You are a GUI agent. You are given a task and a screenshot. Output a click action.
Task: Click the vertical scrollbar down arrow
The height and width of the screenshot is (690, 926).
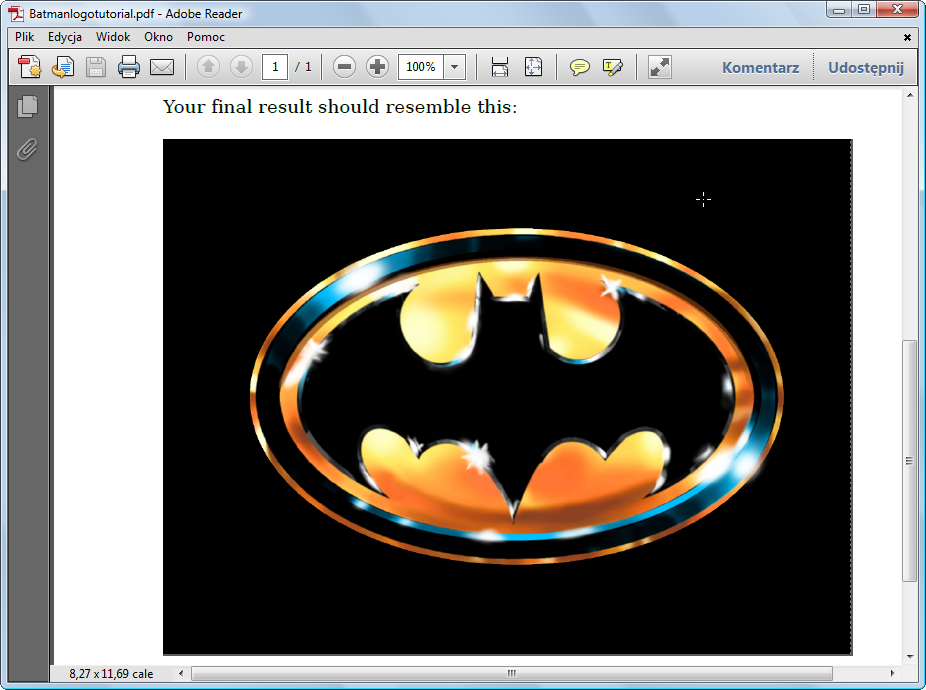(x=909, y=657)
